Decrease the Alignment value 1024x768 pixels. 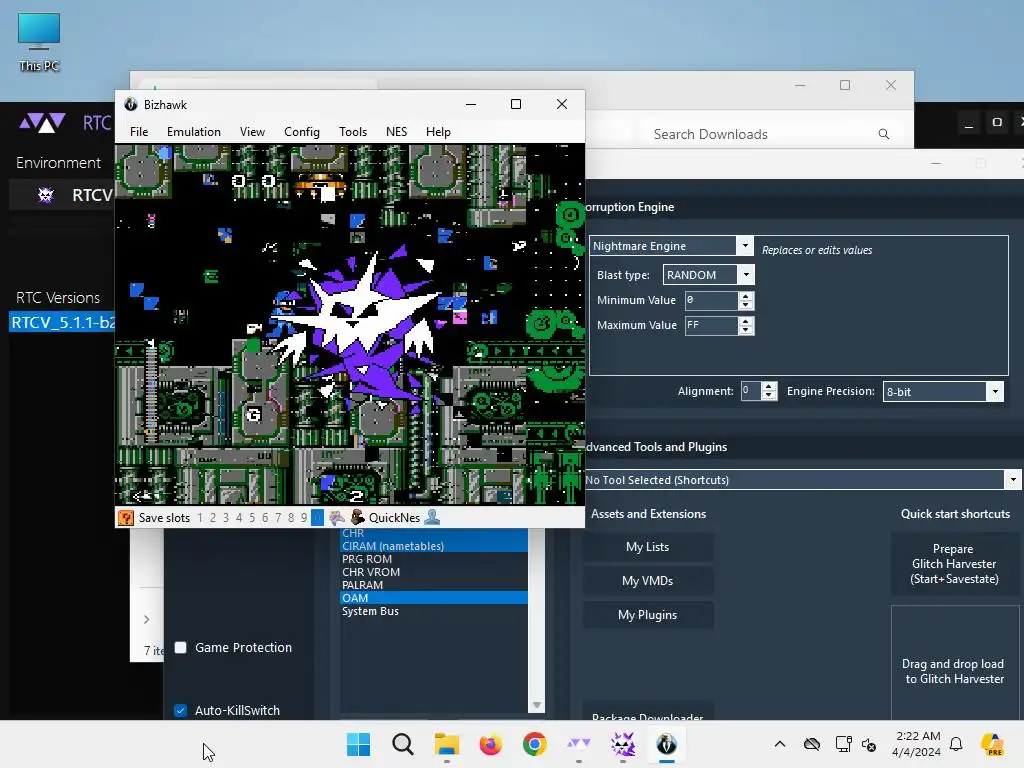pyautogui.click(x=769, y=396)
